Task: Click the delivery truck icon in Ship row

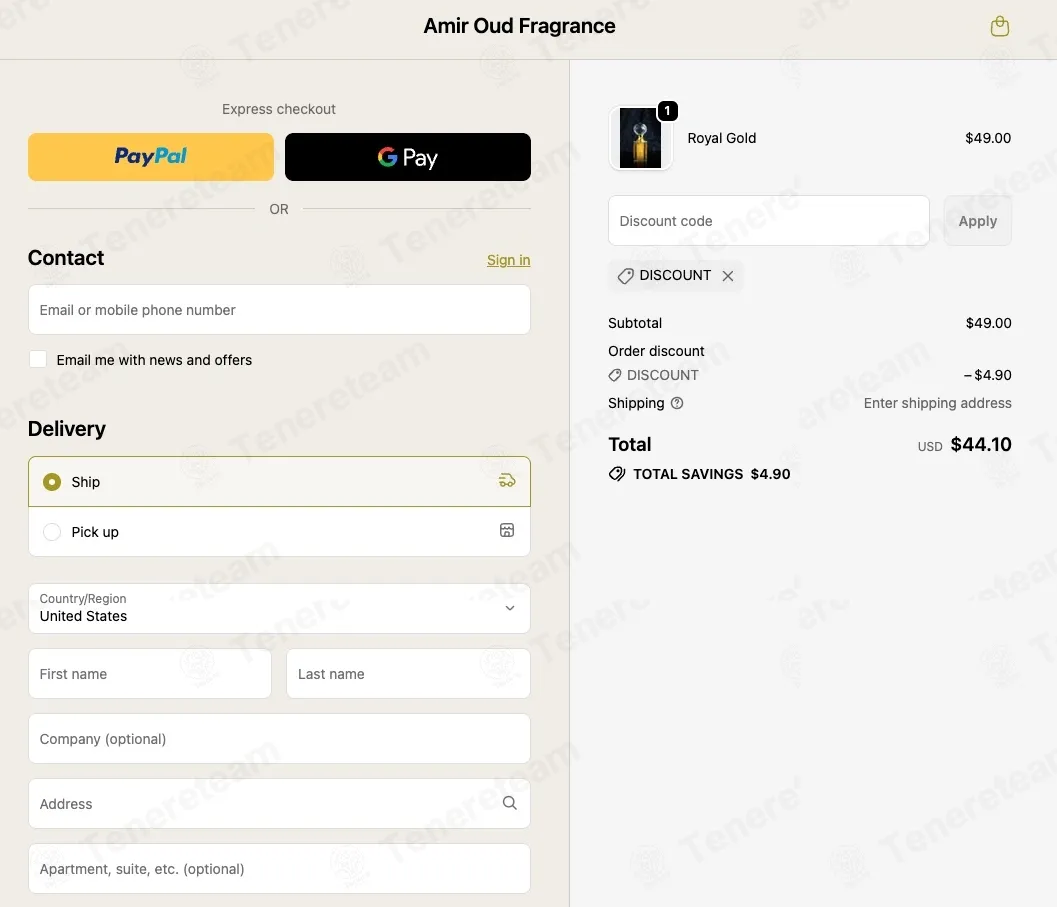Action: pyautogui.click(x=507, y=481)
